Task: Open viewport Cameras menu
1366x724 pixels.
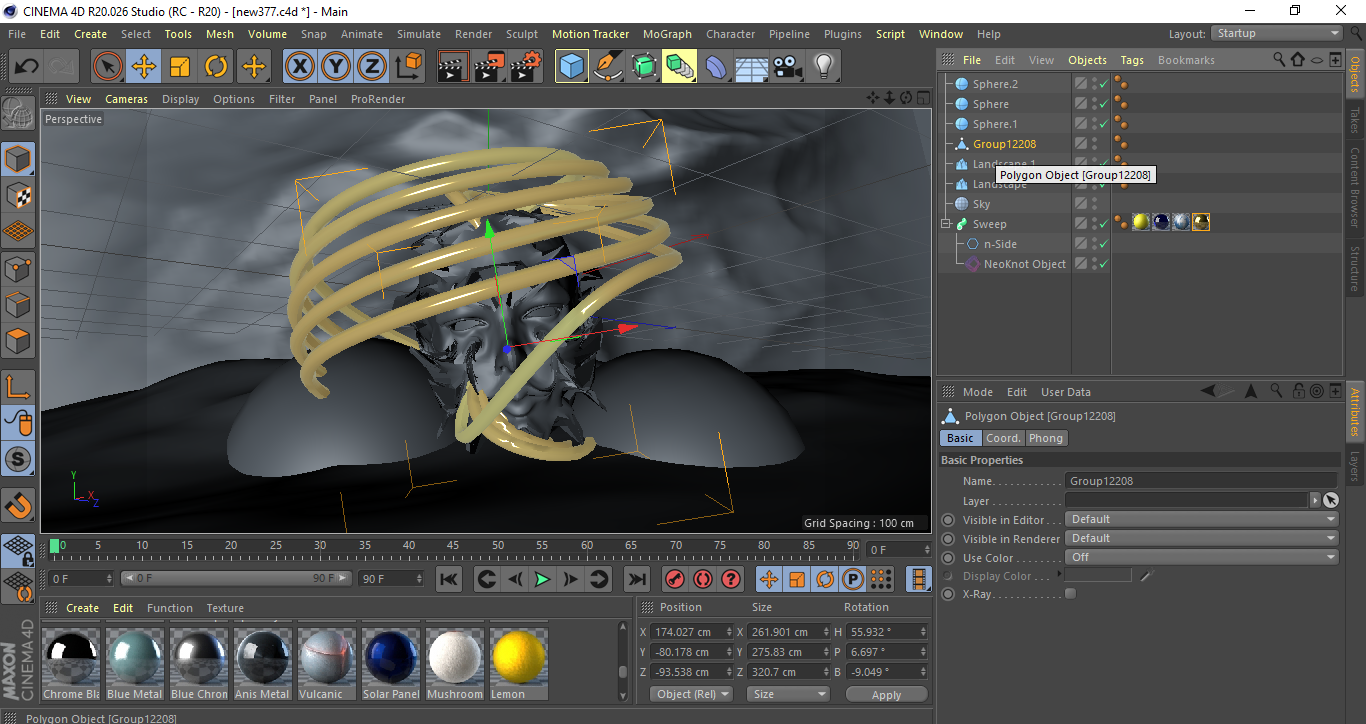Action: coord(127,99)
